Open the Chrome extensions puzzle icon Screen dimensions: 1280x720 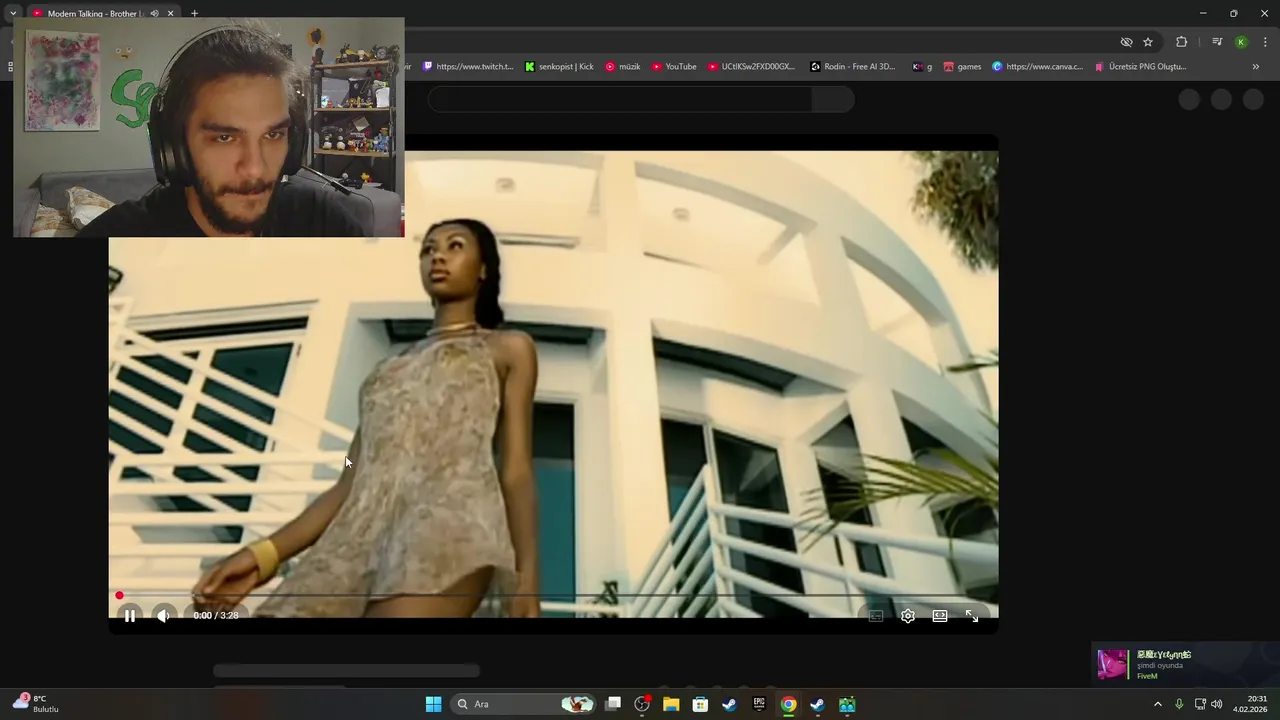(x=1181, y=42)
